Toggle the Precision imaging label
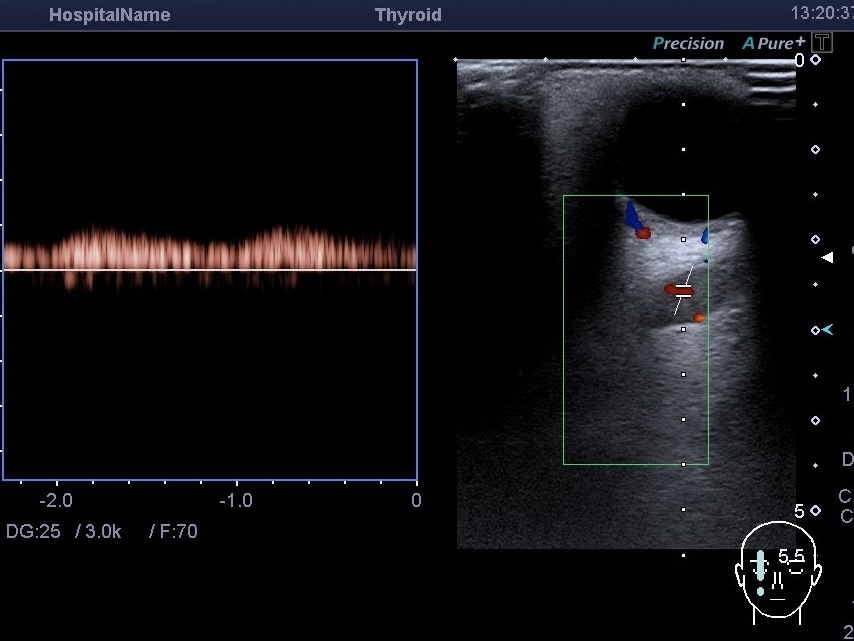 click(688, 43)
